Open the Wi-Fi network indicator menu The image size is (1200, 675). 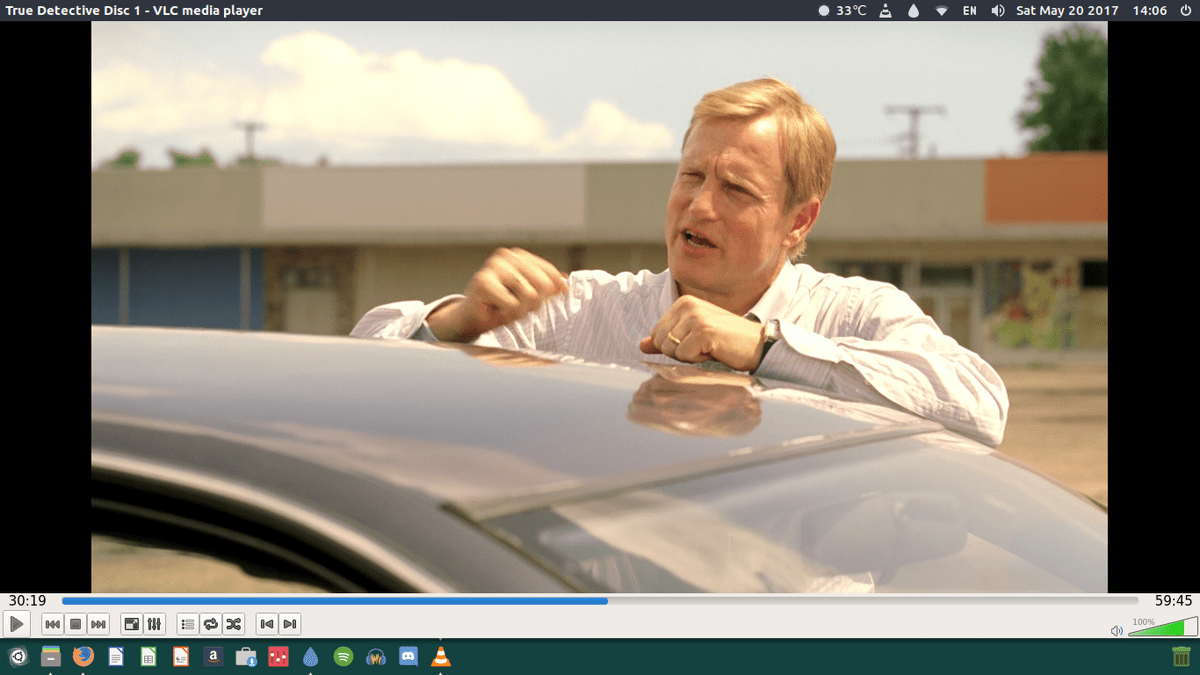coord(941,11)
